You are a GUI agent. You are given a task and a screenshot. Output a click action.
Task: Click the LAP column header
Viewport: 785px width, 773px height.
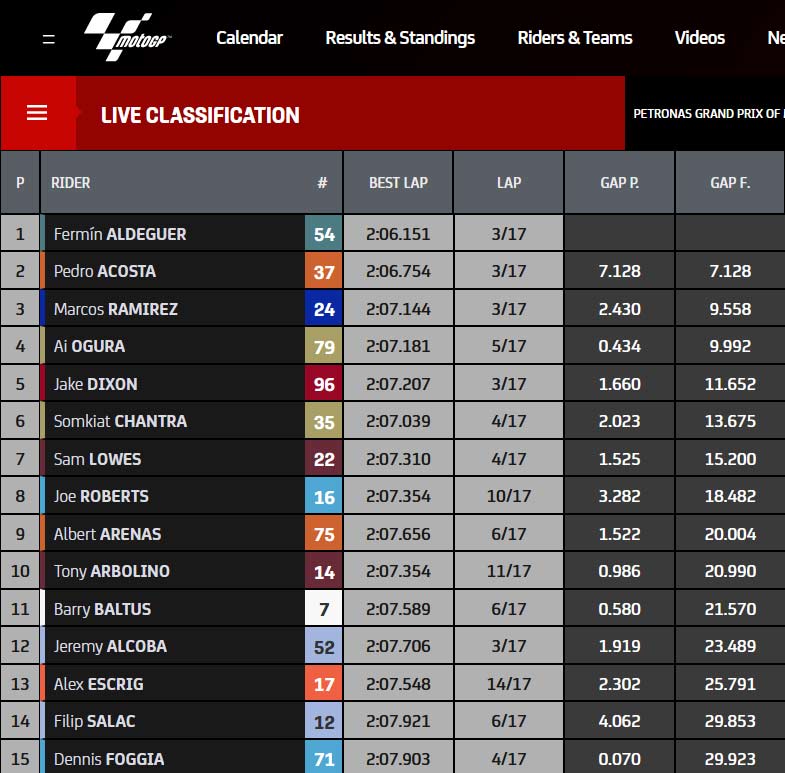click(x=509, y=183)
